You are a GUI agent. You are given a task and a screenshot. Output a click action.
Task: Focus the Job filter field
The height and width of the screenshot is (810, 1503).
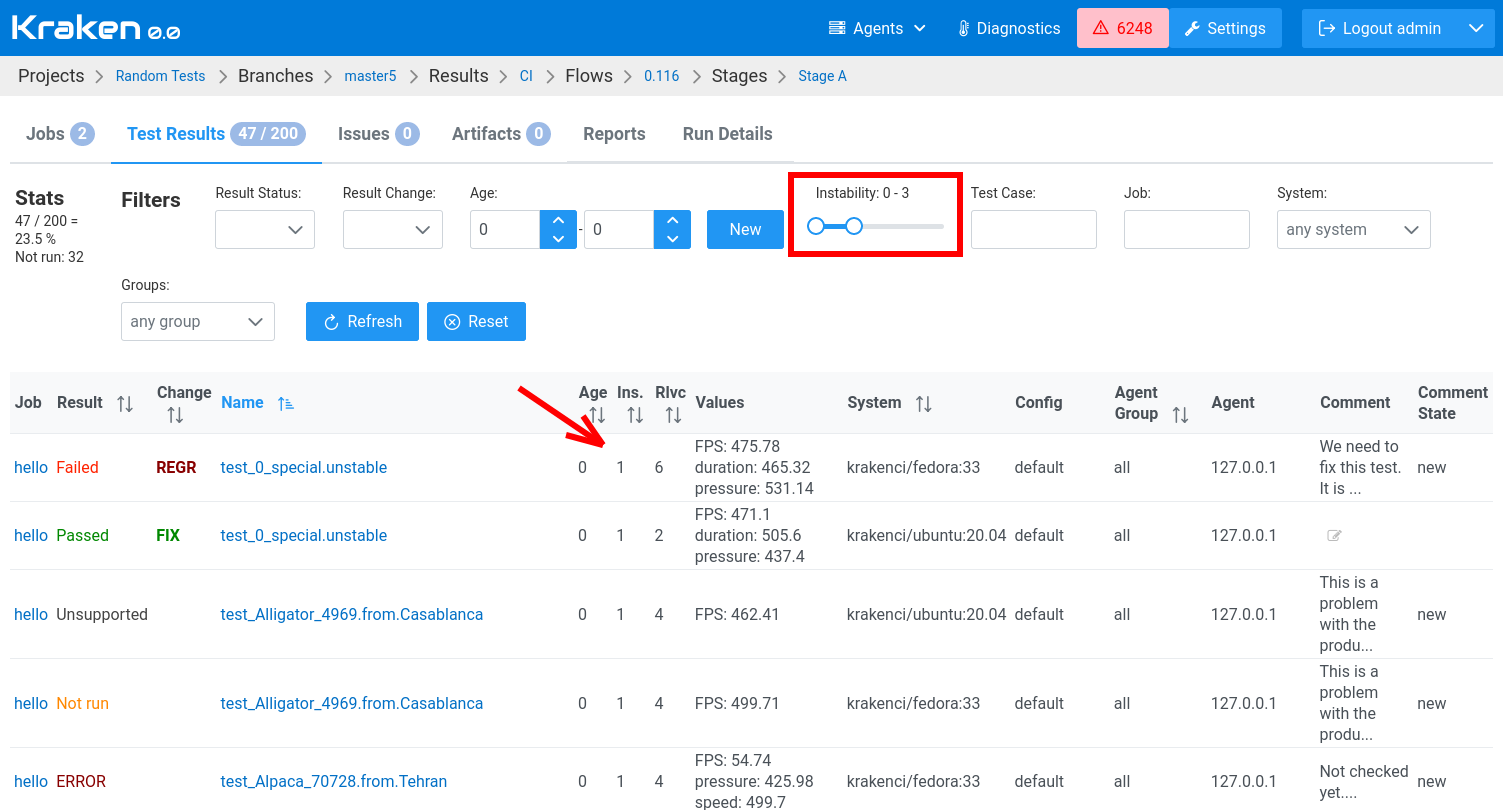tap(1187, 229)
